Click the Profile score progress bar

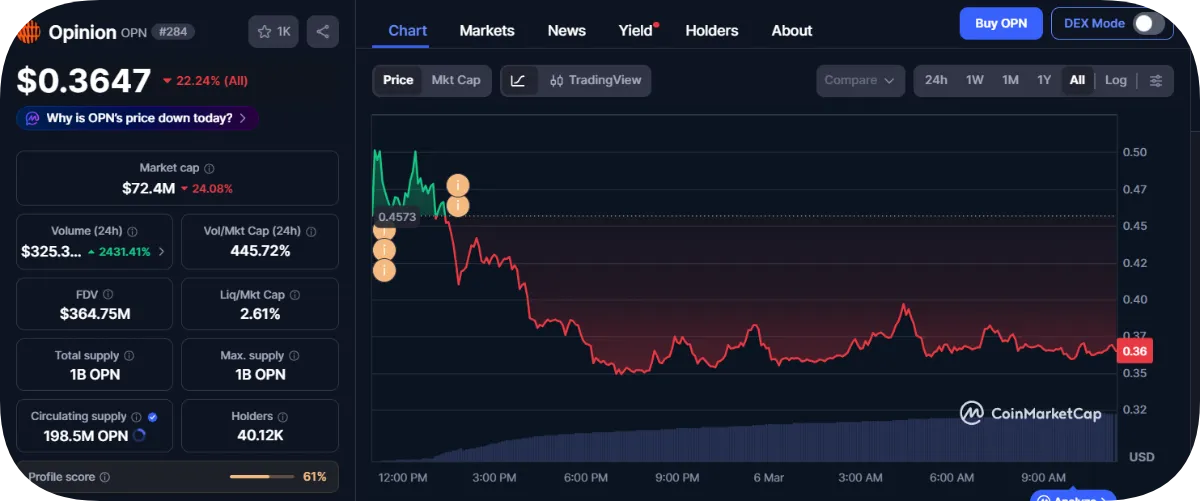(262, 477)
